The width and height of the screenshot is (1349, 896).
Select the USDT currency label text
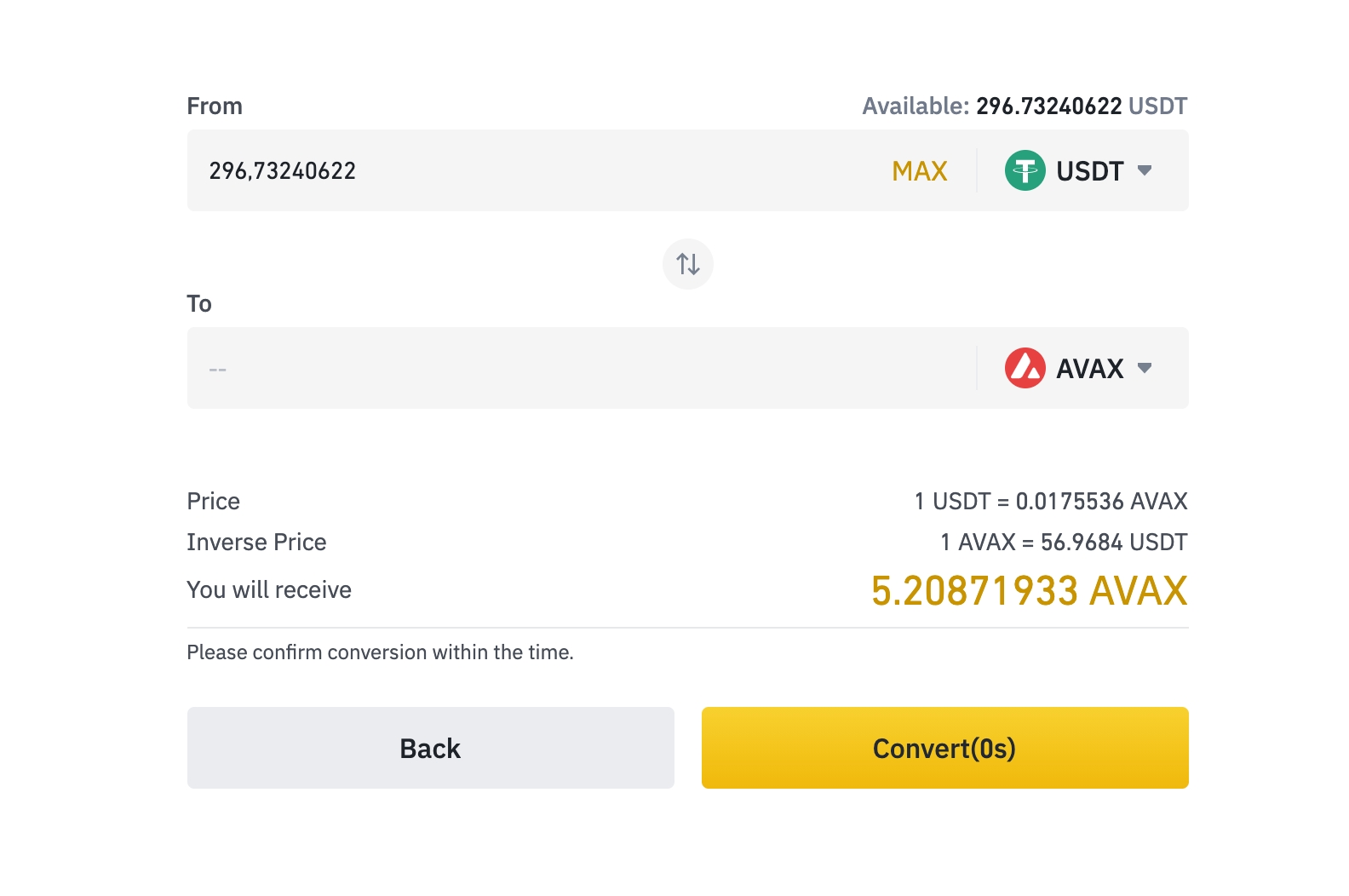pyautogui.click(x=1089, y=171)
